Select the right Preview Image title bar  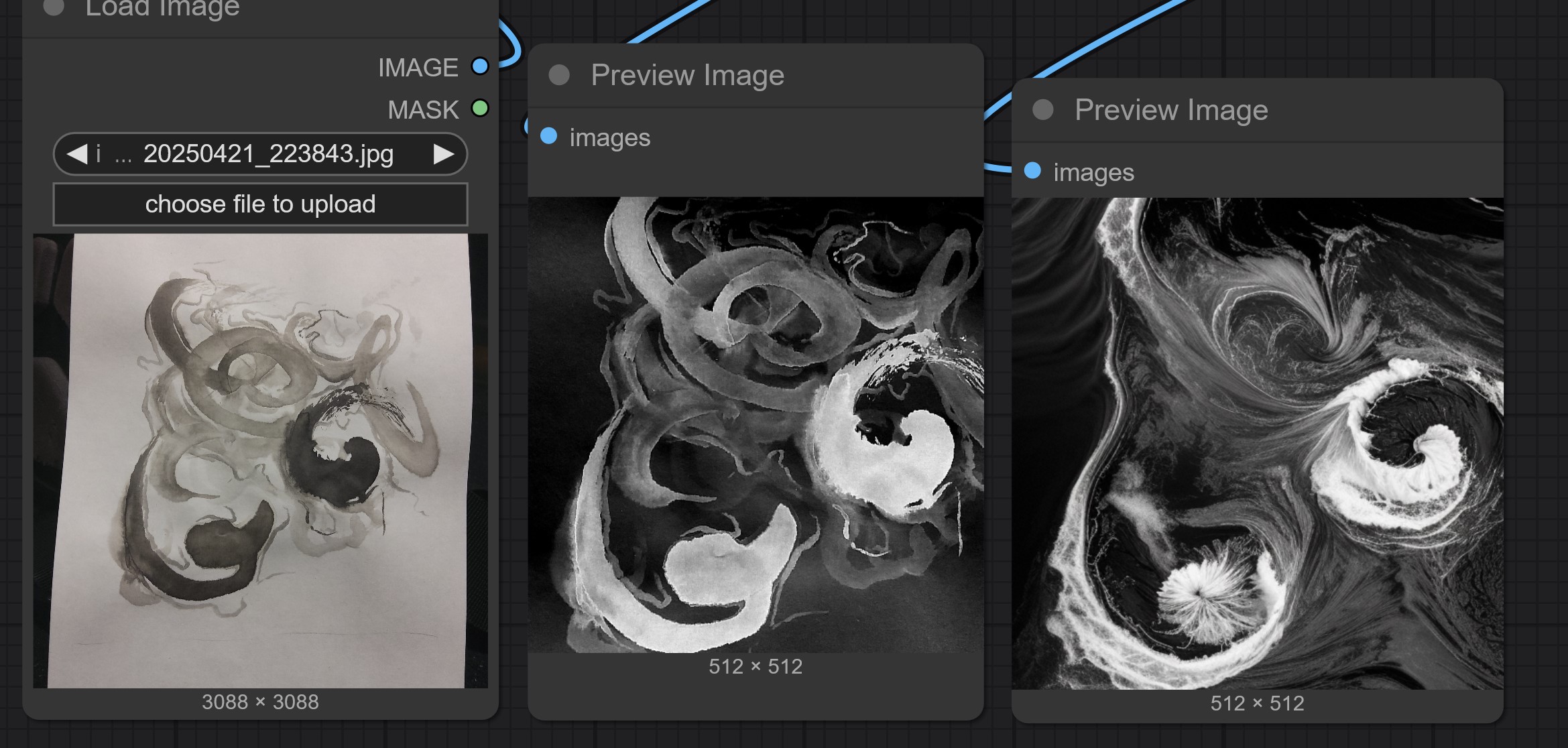[x=1257, y=109]
